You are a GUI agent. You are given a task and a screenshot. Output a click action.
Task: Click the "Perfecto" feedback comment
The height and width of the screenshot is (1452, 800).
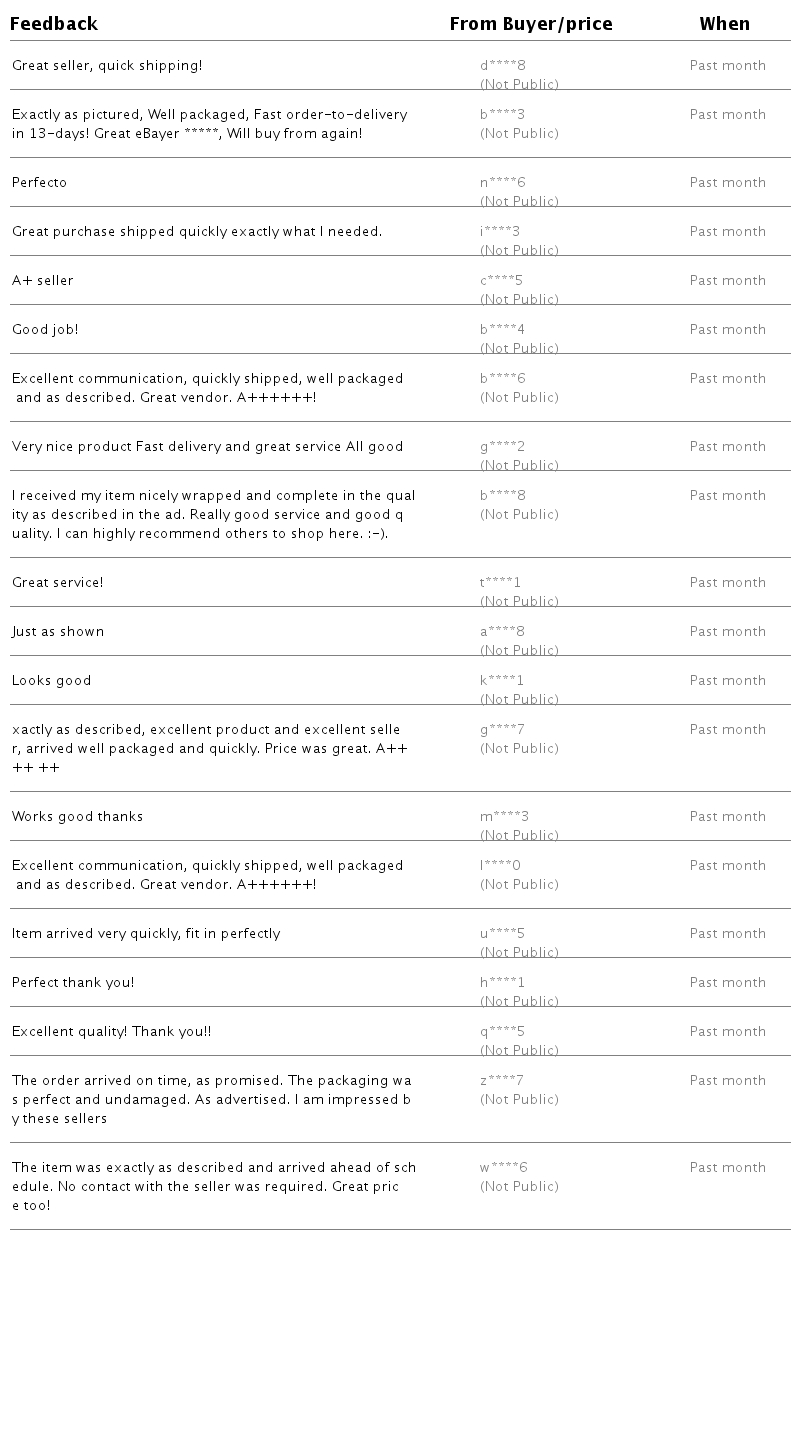pos(40,183)
